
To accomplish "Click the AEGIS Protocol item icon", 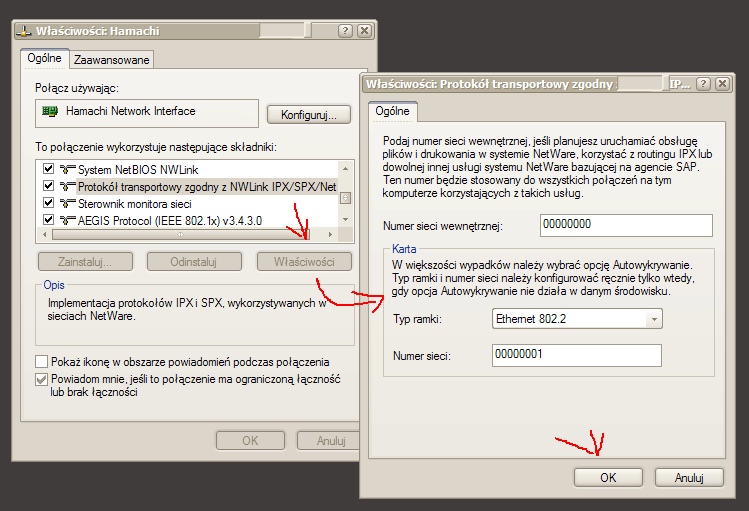I will coord(68,220).
